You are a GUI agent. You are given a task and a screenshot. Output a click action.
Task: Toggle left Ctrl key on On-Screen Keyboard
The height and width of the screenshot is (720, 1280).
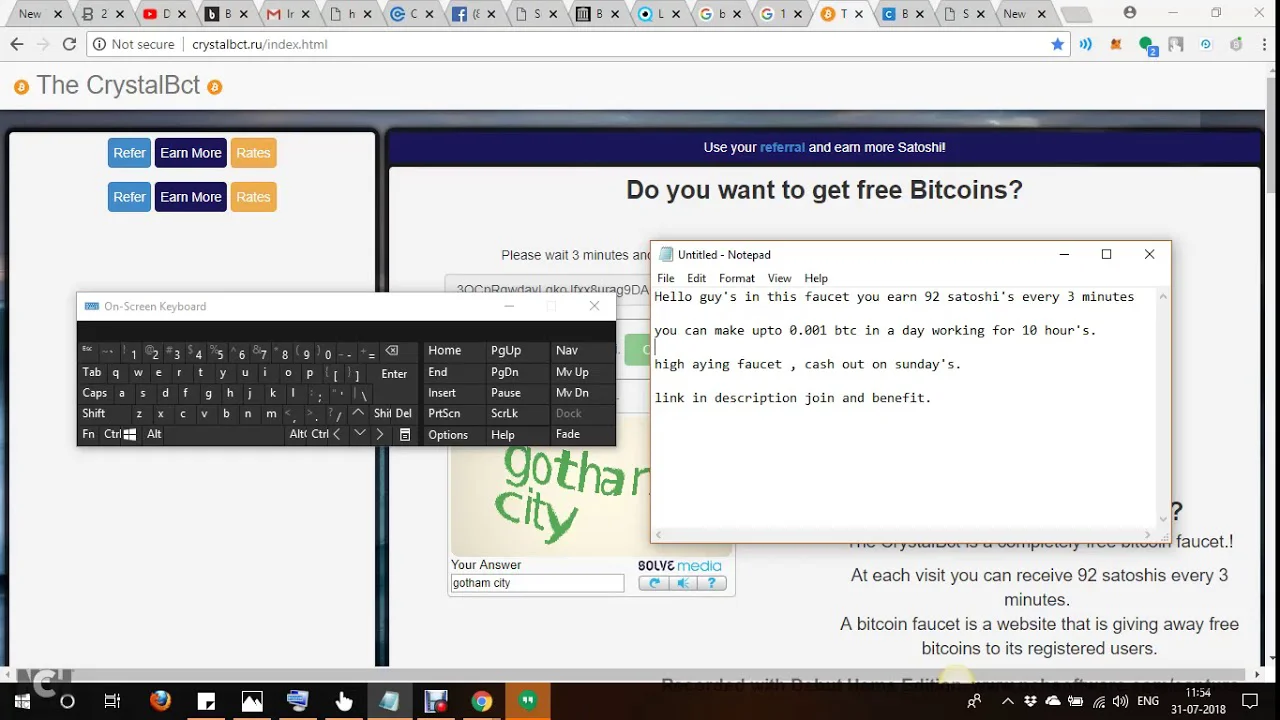(112, 435)
